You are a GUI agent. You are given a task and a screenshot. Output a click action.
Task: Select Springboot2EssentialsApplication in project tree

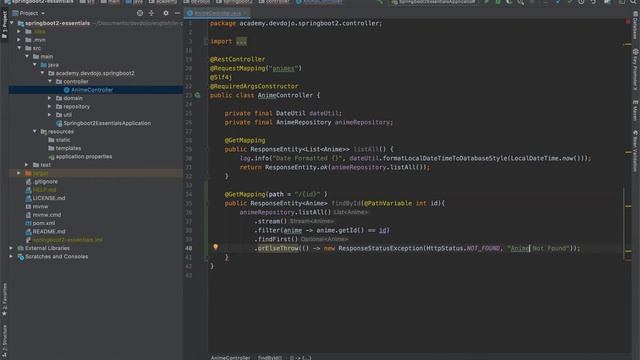pyautogui.click(x=107, y=123)
